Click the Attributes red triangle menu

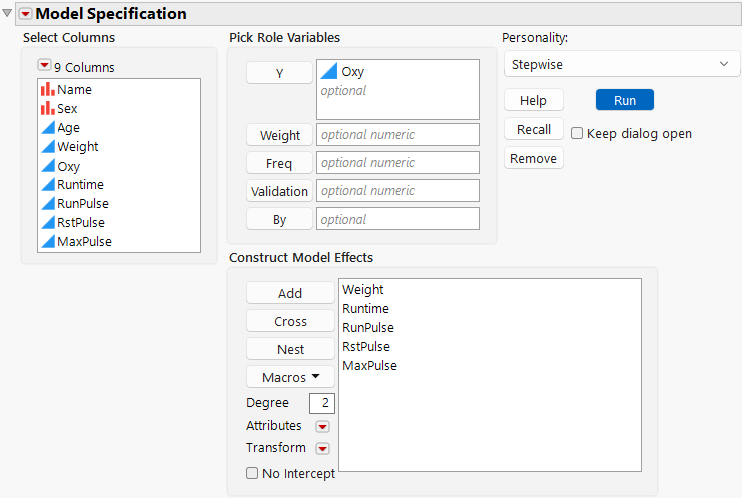click(322, 426)
